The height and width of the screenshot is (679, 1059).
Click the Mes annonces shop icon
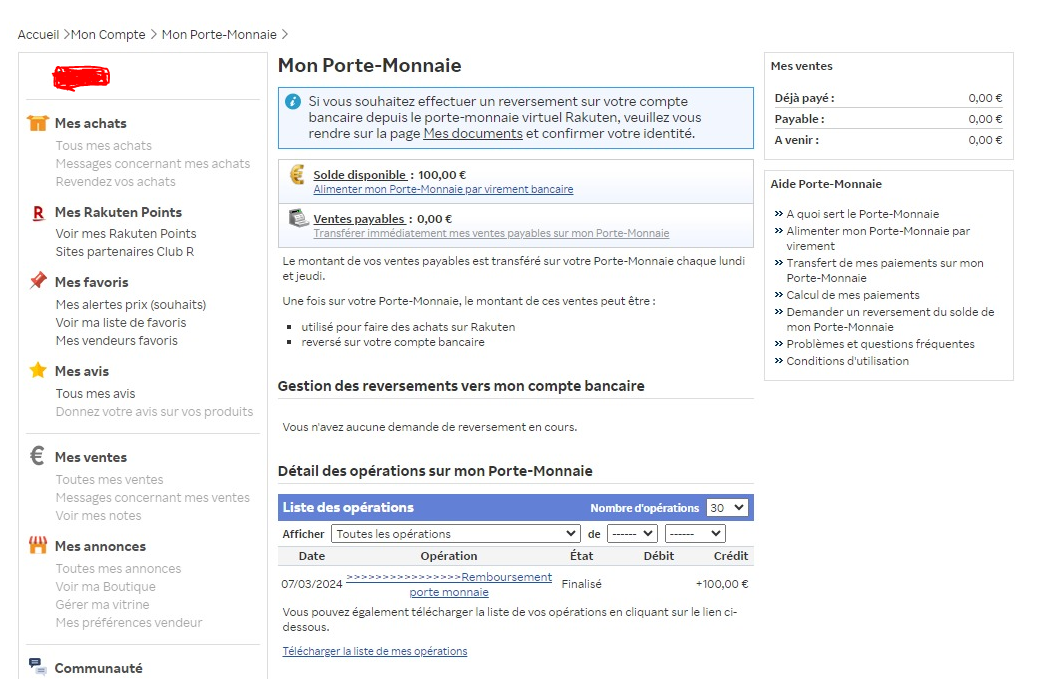click(38, 545)
